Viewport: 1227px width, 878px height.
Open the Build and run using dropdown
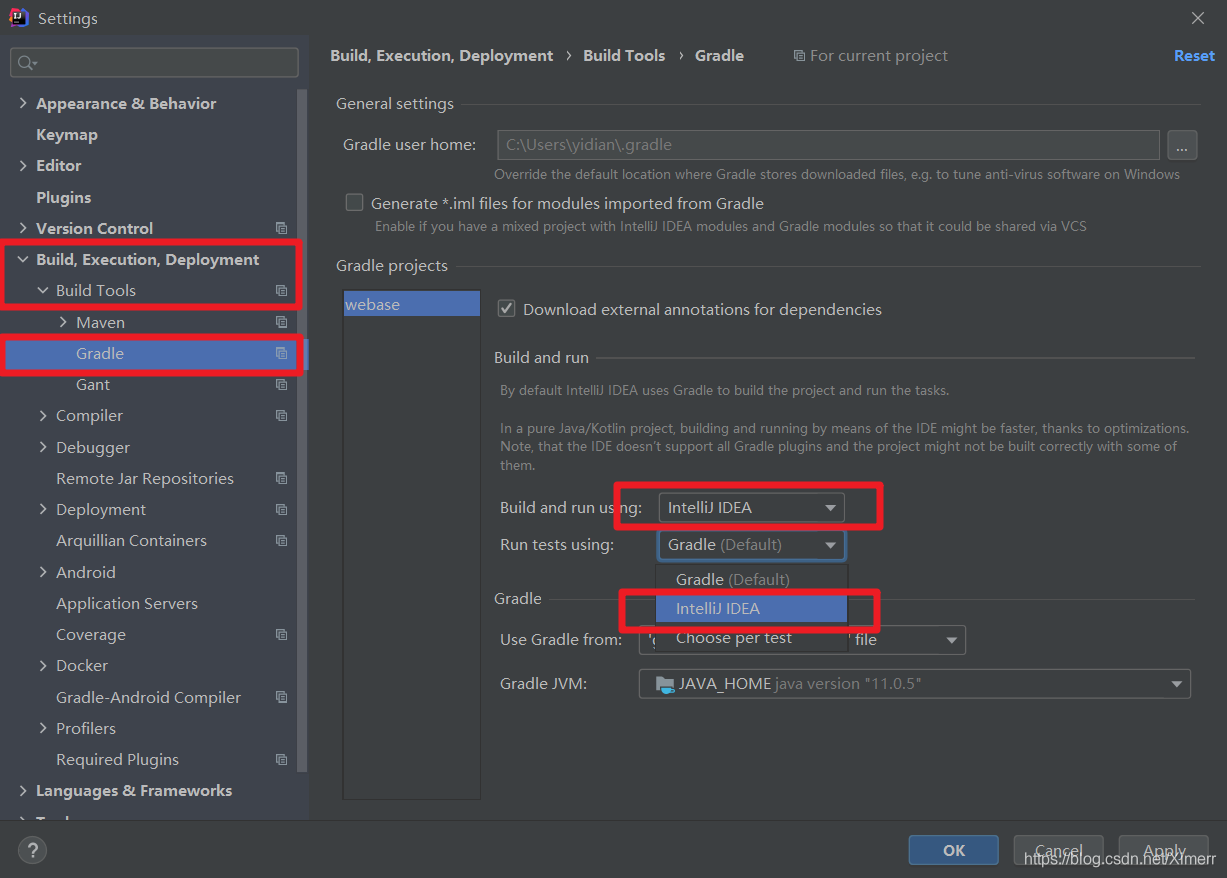pos(751,508)
